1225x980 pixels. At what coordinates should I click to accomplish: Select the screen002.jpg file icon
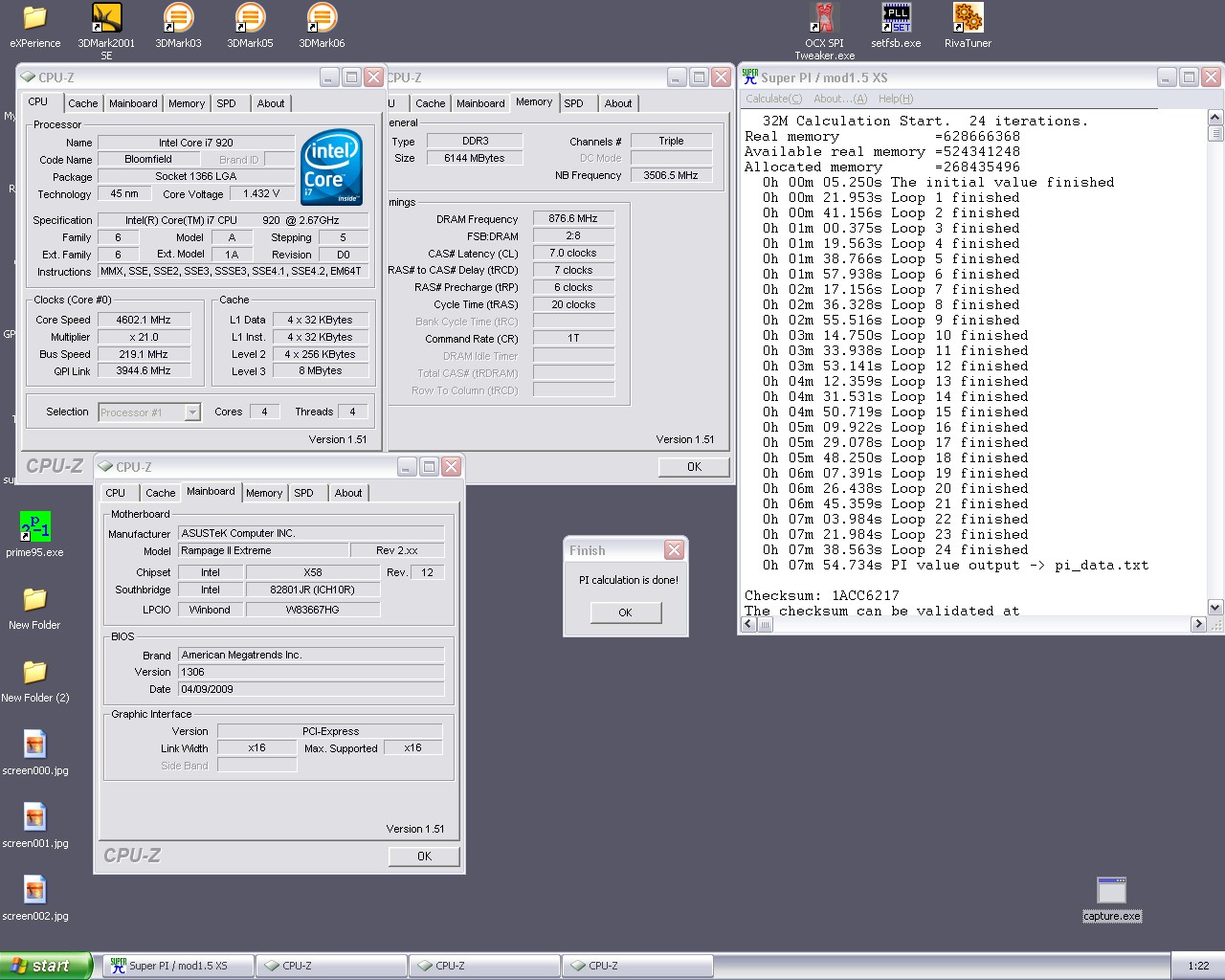click(34, 899)
